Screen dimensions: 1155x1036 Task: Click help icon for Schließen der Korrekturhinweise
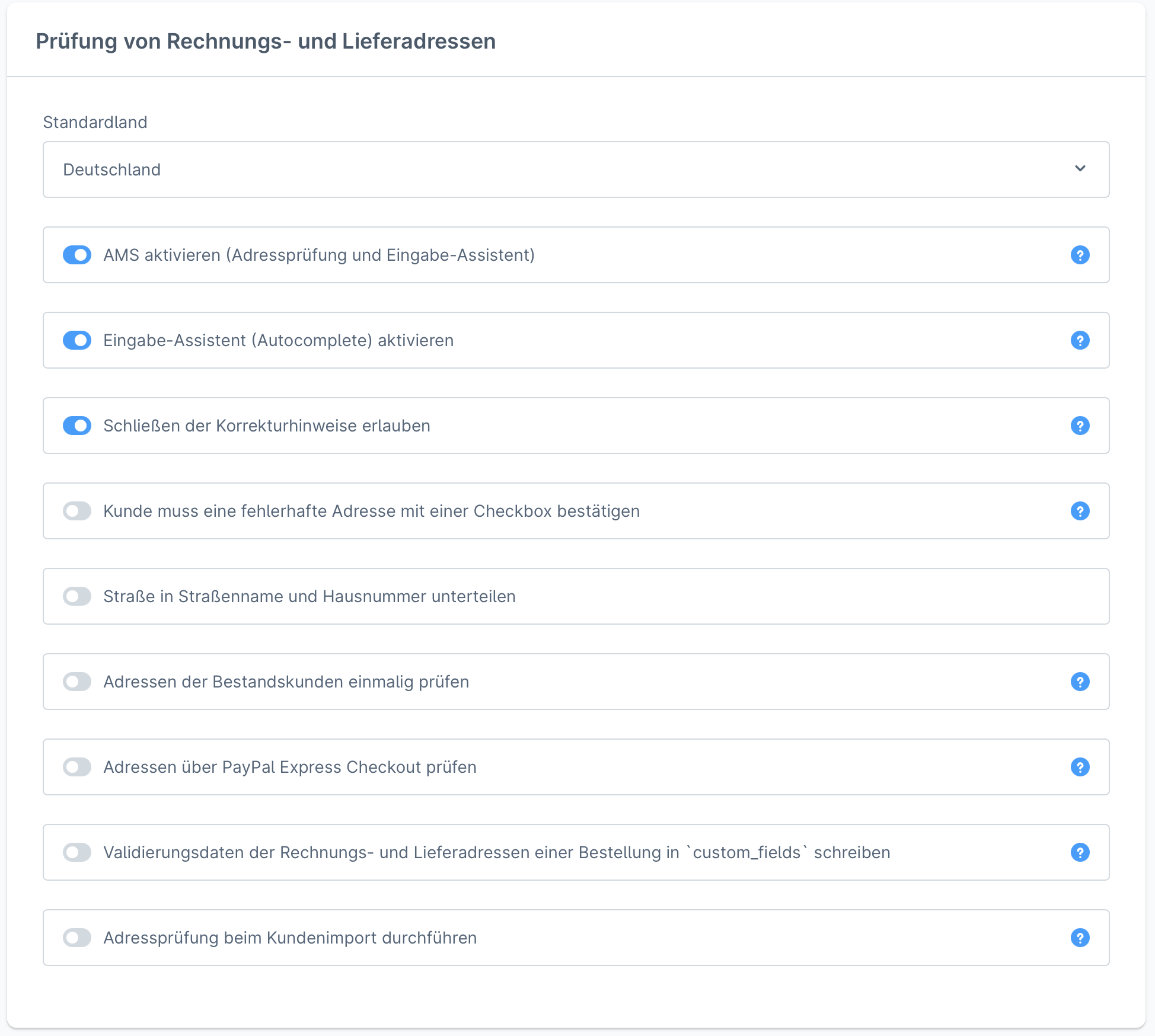pyautogui.click(x=1080, y=426)
